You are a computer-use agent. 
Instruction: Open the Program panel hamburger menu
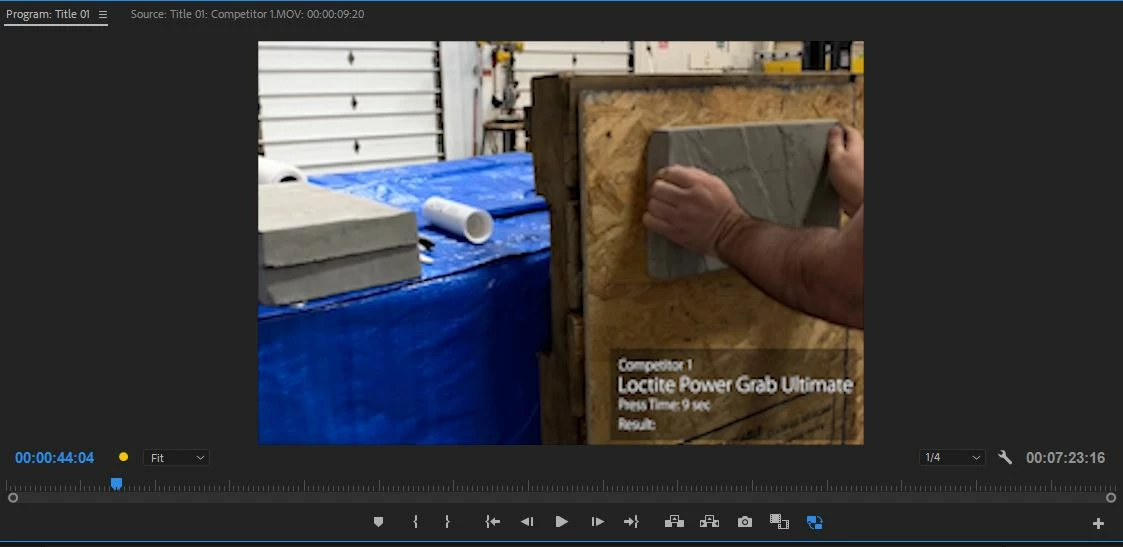point(102,14)
